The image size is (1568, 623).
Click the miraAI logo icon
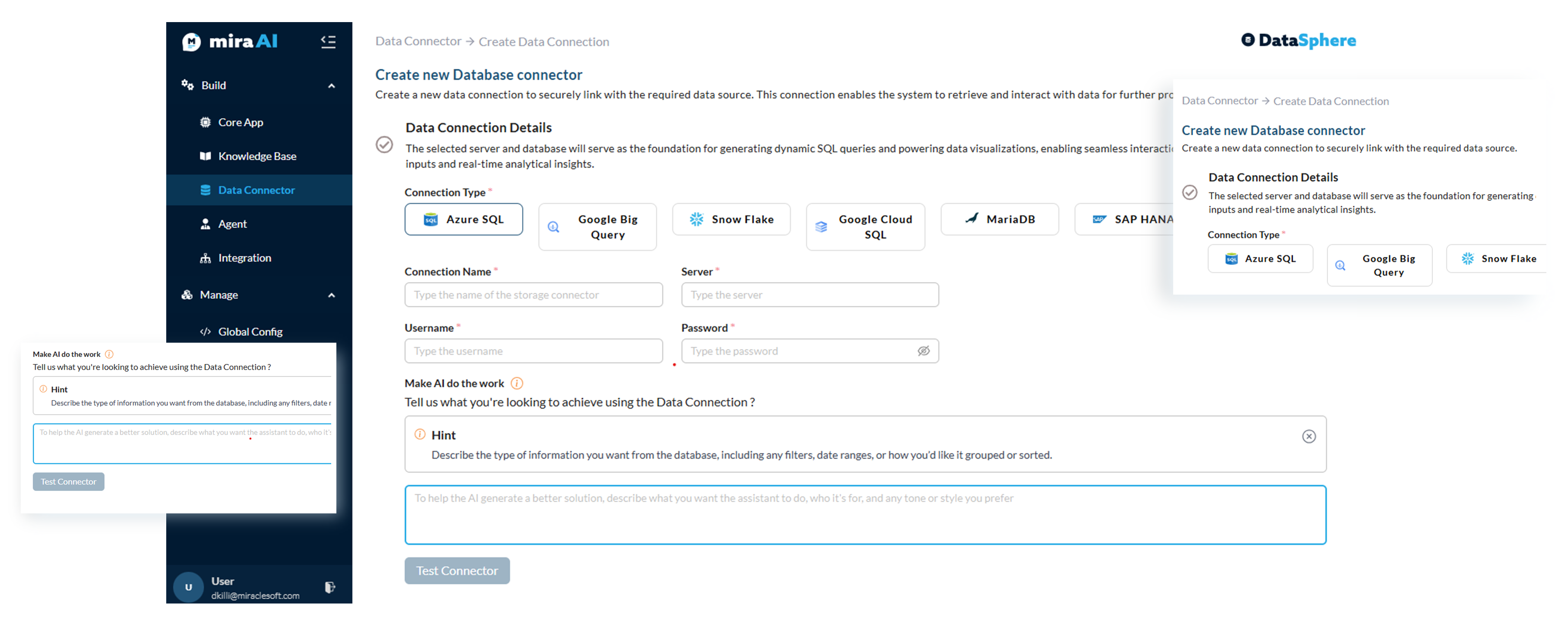pos(192,42)
